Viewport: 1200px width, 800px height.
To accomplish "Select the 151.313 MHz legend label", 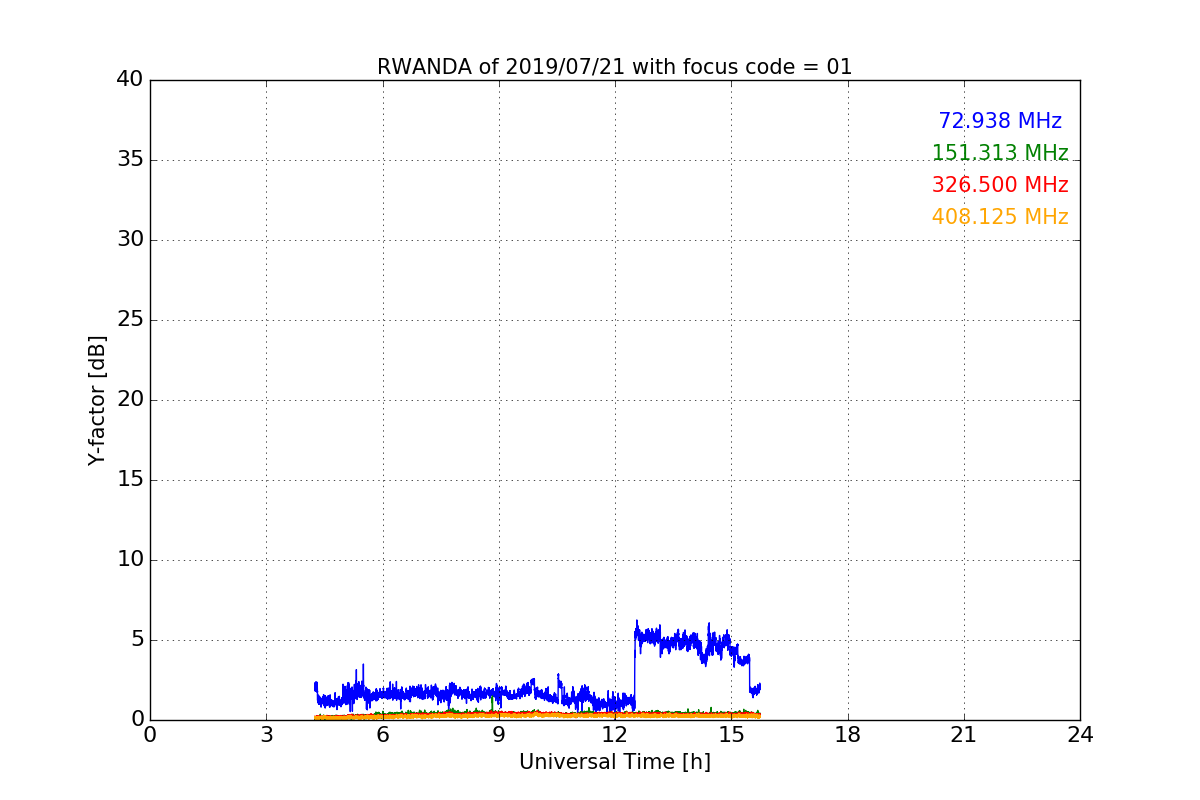I will tap(1000, 153).
